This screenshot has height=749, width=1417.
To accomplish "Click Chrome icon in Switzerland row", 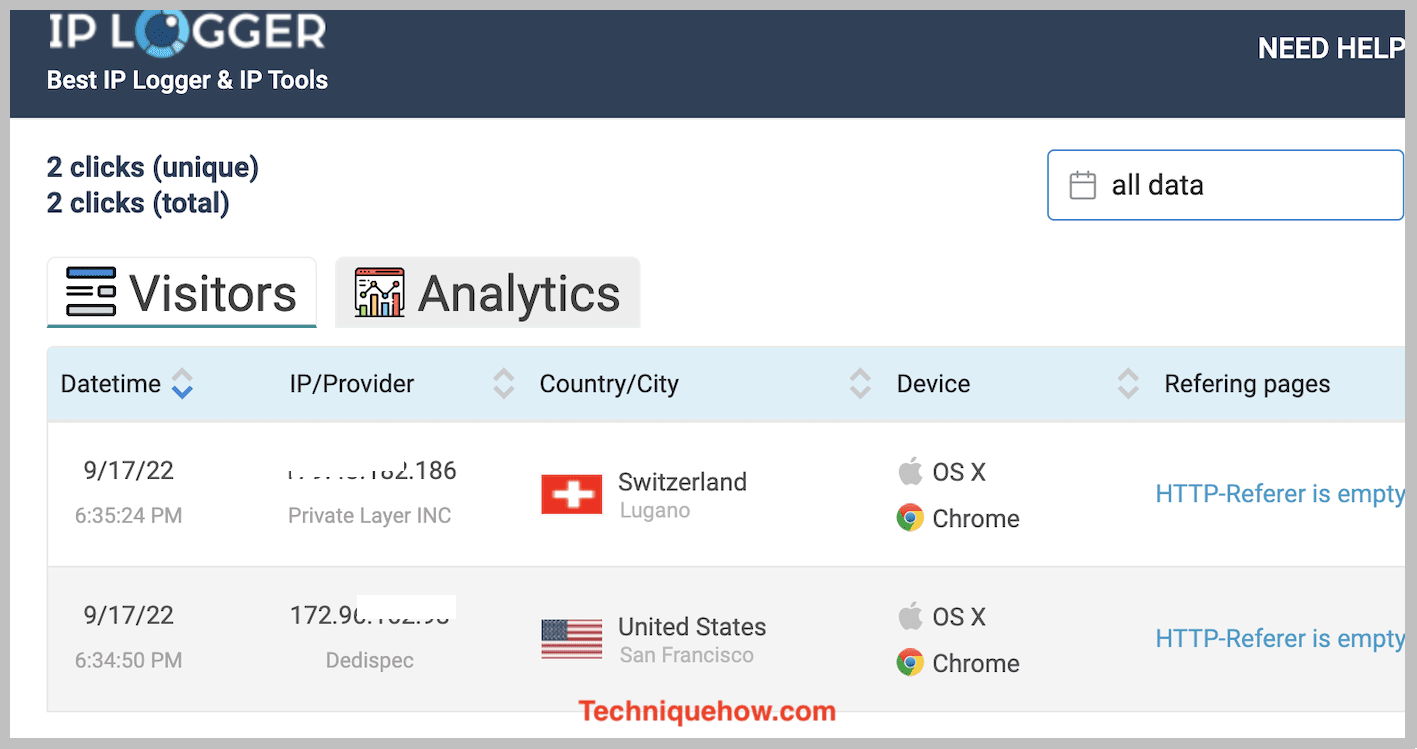I will click(910, 518).
